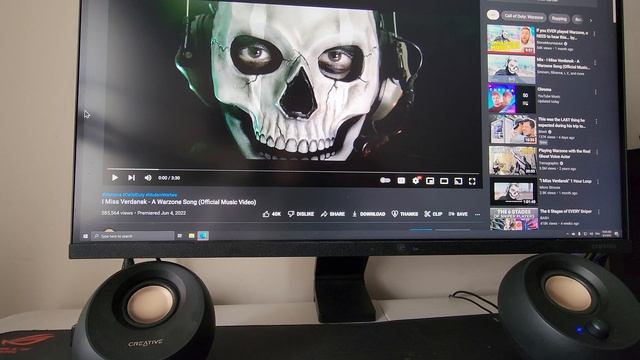This screenshot has width=640, height=360.
Task: Open 'Playing Warzone with the Real Ghost Voice Actor' thumbnail
Action: [513, 160]
